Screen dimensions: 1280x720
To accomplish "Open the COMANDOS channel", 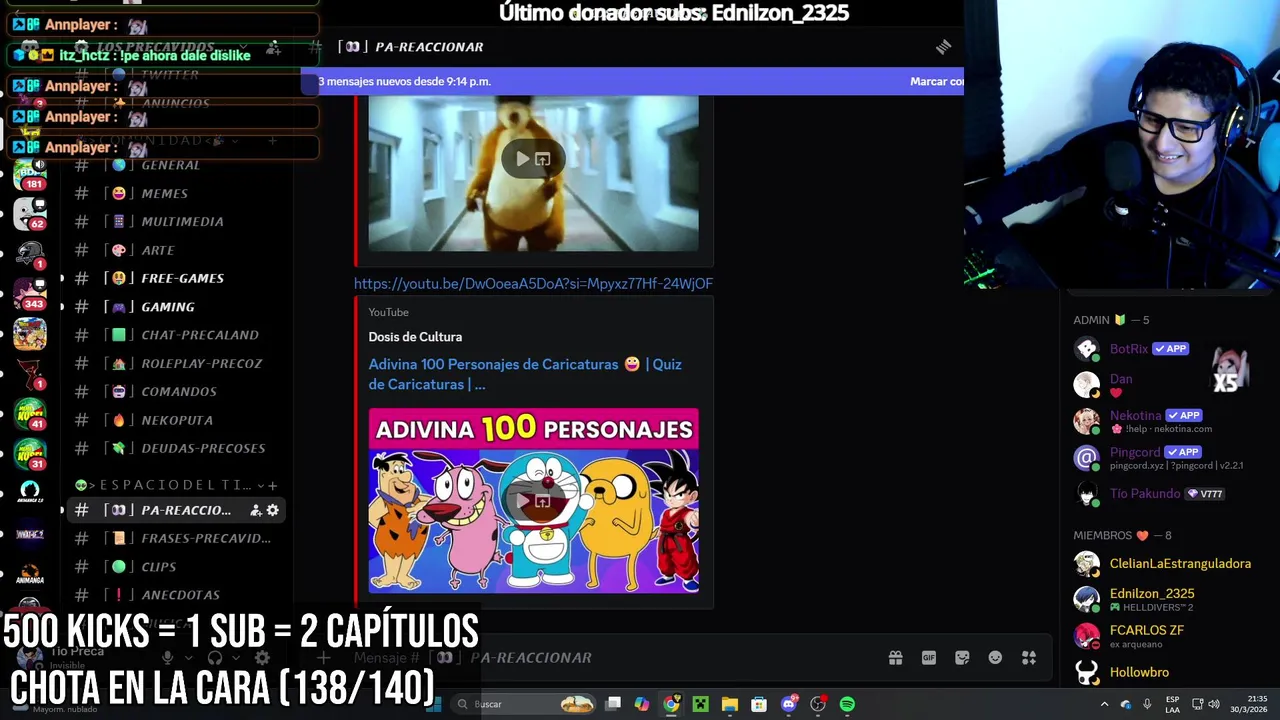I will tap(176, 391).
